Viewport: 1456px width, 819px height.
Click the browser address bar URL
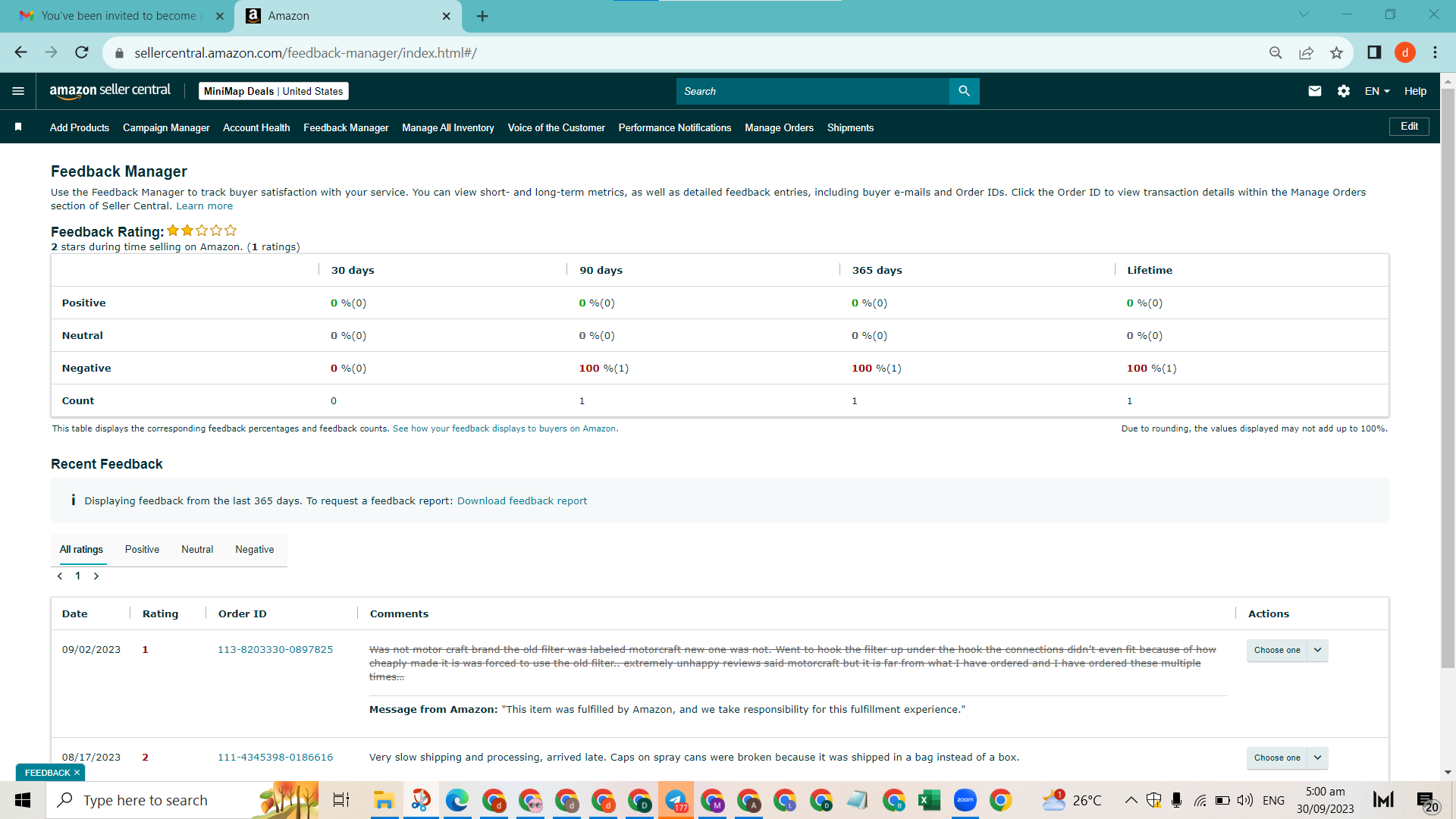click(x=306, y=53)
